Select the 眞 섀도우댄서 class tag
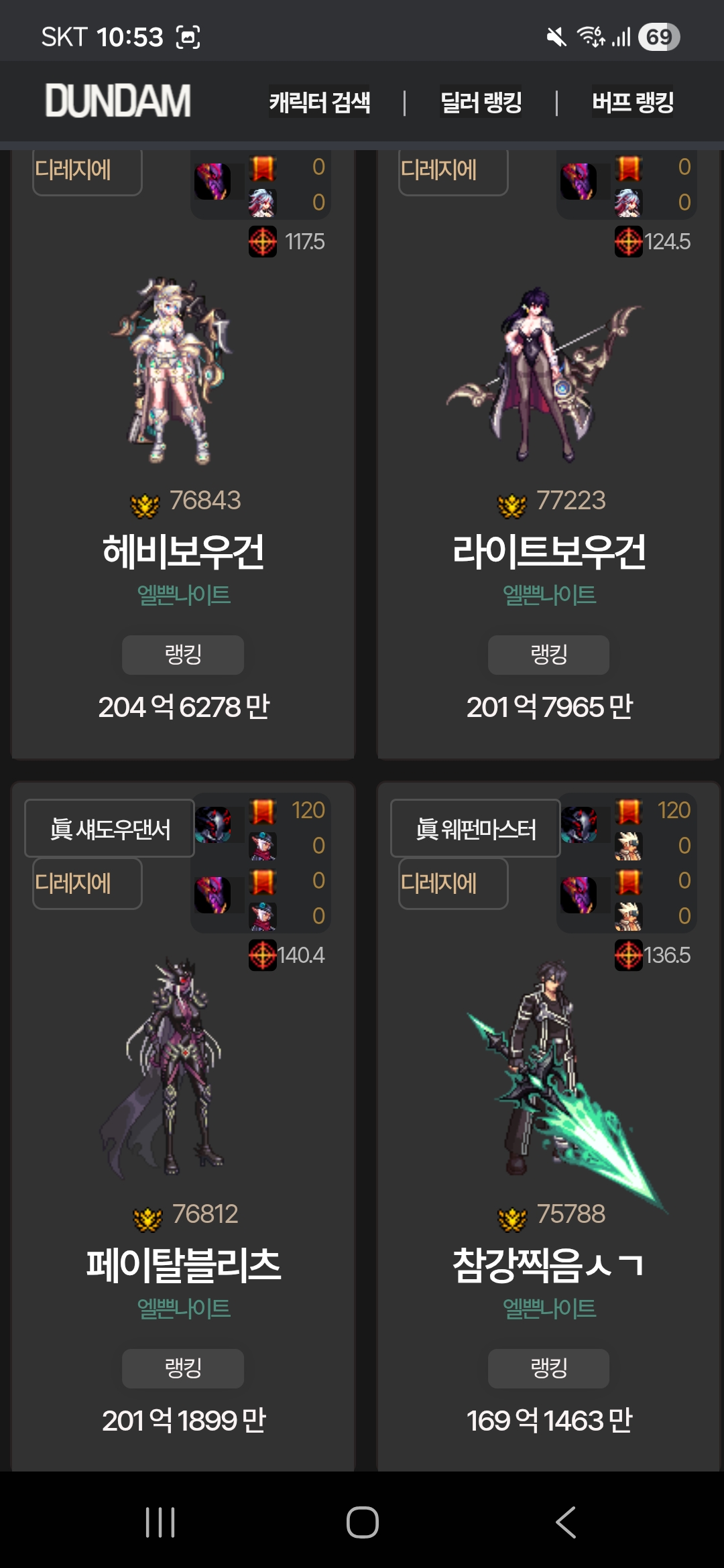724x1568 pixels. pyautogui.click(x=109, y=828)
